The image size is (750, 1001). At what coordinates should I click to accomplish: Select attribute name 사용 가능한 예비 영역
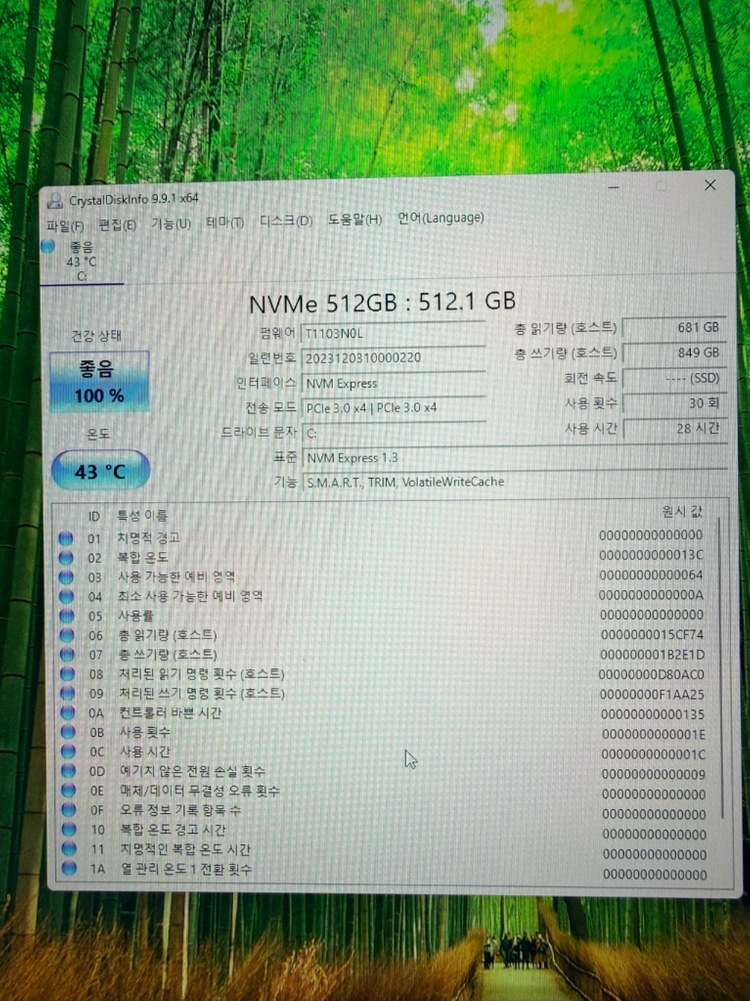click(176, 576)
